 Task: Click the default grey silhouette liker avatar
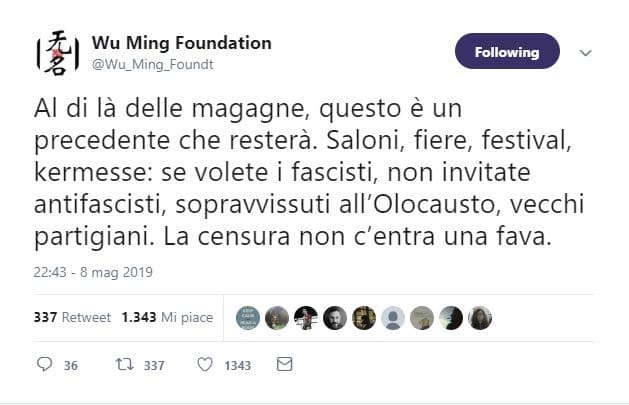394,317
